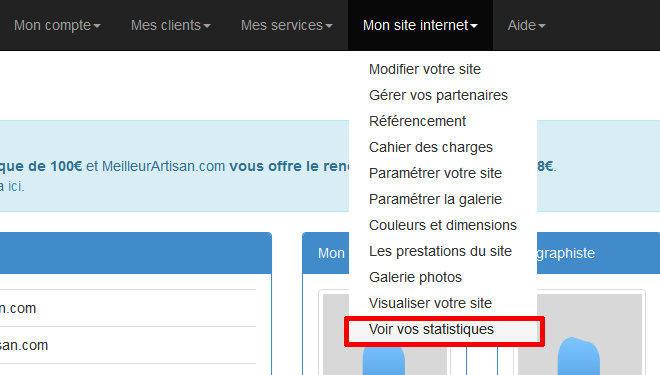This screenshot has height=375, width=660.
Task: Collapse the Mon site internet menu
Action: point(420,25)
